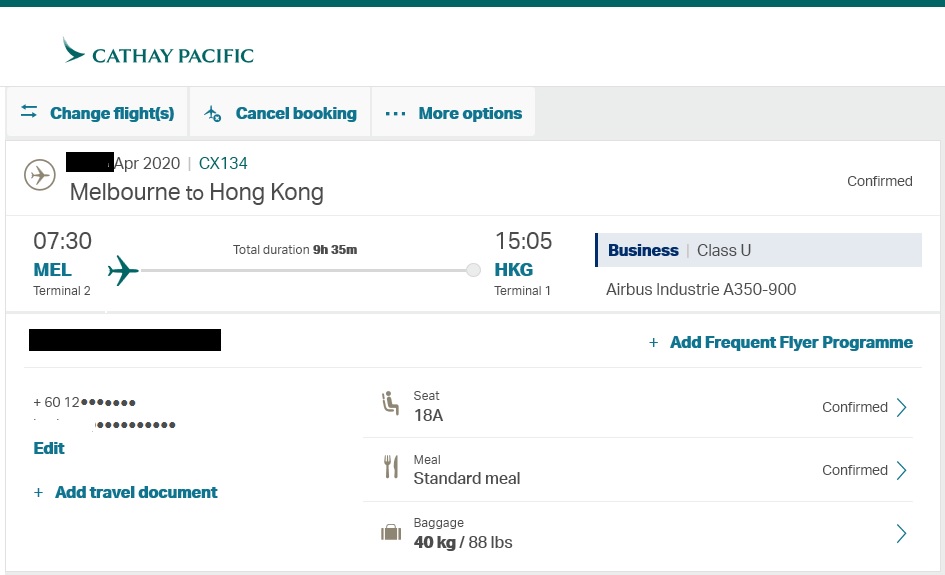
Task: Click the Cathay Pacific brushwing logo
Action: (x=74, y=51)
